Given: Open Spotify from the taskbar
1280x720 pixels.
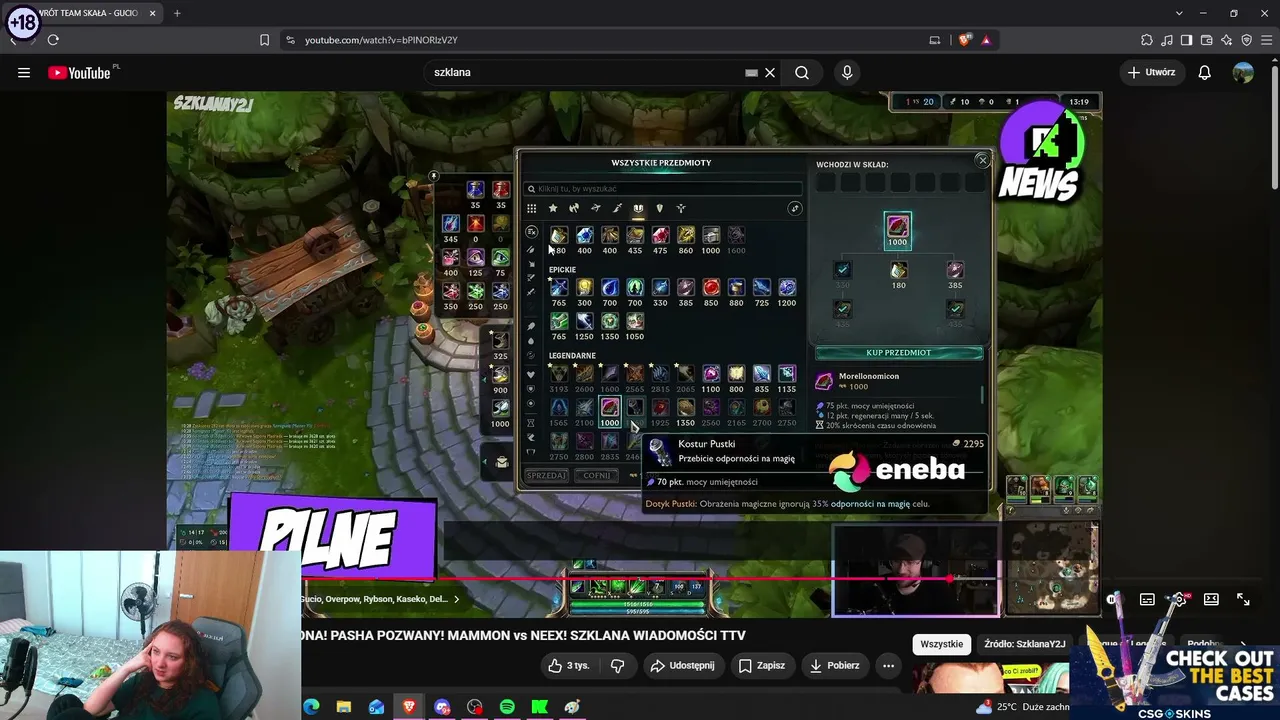Looking at the screenshot, I should pyautogui.click(x=507, y=707).
